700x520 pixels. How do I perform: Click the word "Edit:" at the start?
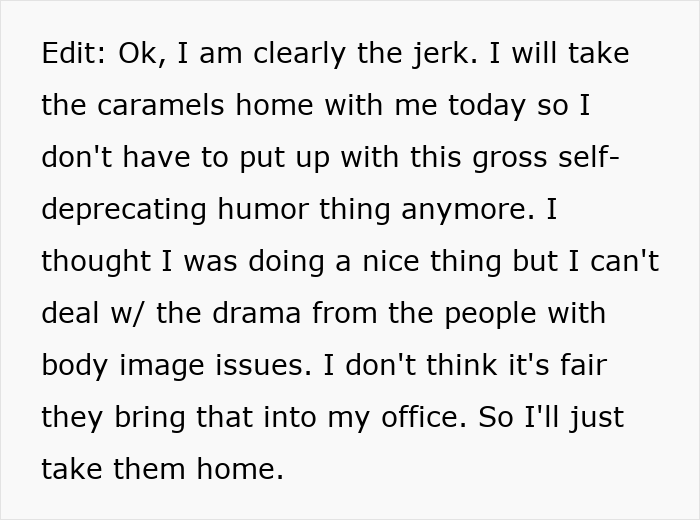[75, 54]
